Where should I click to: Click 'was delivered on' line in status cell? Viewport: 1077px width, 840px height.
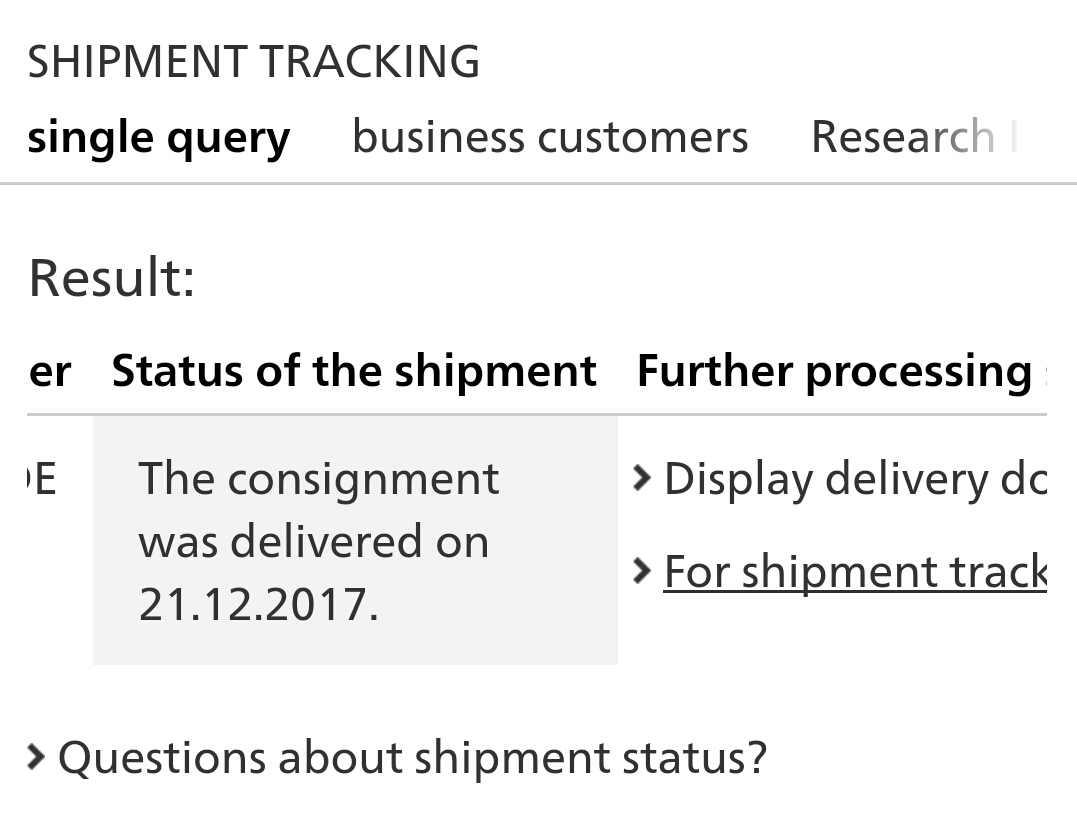pyautogui.click(x=314, y=541)
